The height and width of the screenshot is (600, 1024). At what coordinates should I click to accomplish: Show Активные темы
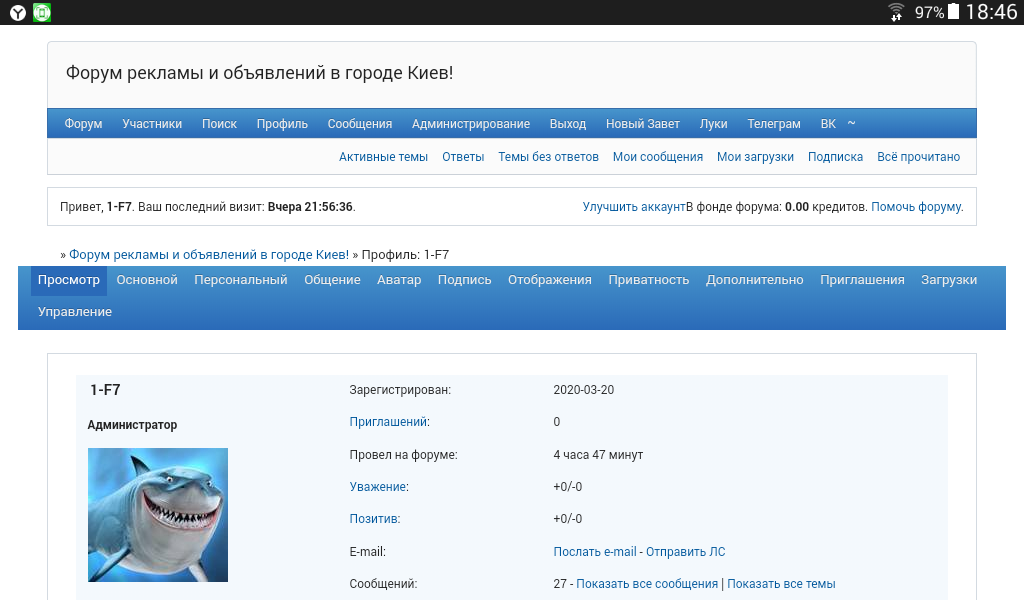(383, 157)
